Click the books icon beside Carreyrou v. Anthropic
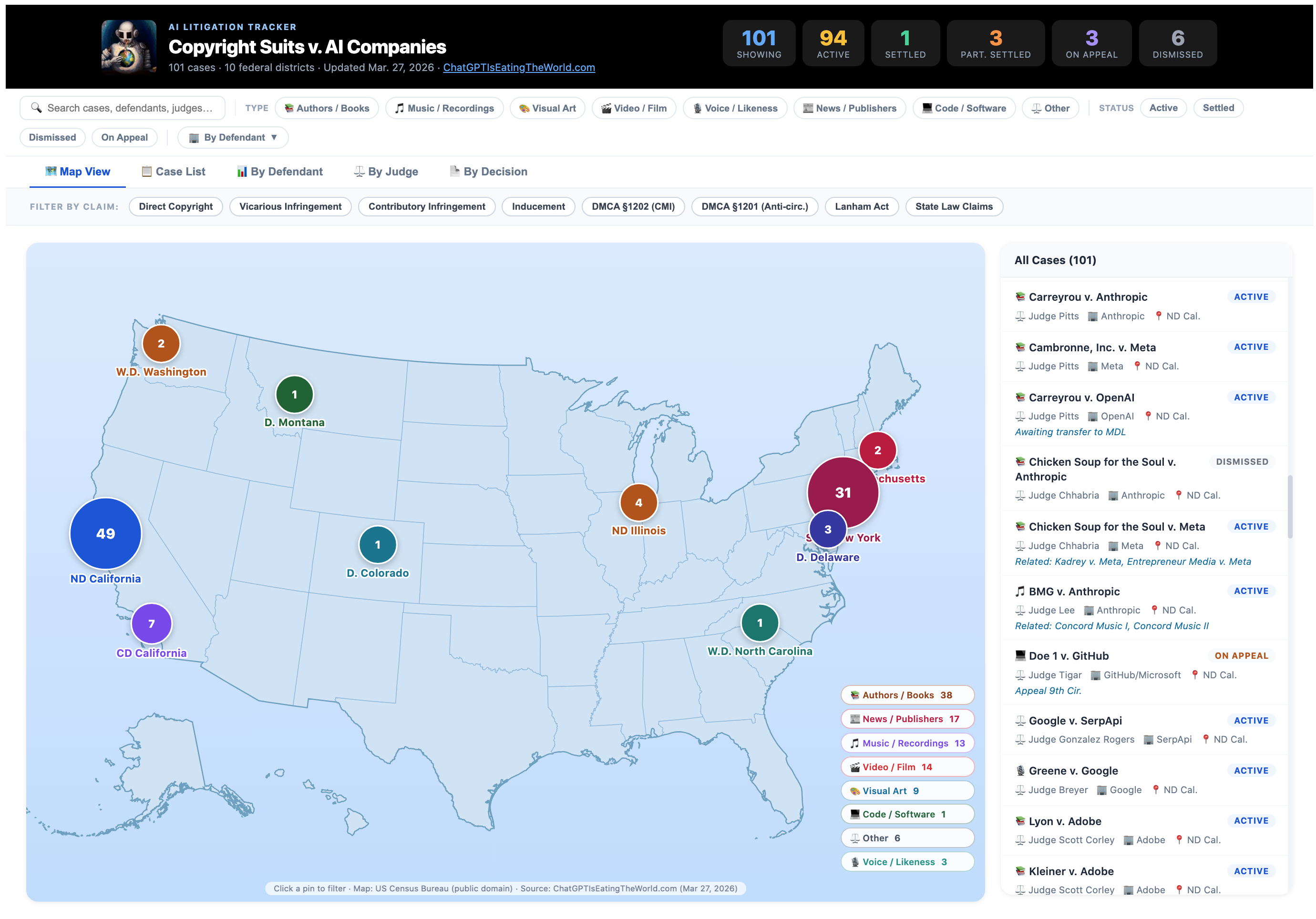This screenshot has width=1316, height=919. click(x=1020, y=297)
